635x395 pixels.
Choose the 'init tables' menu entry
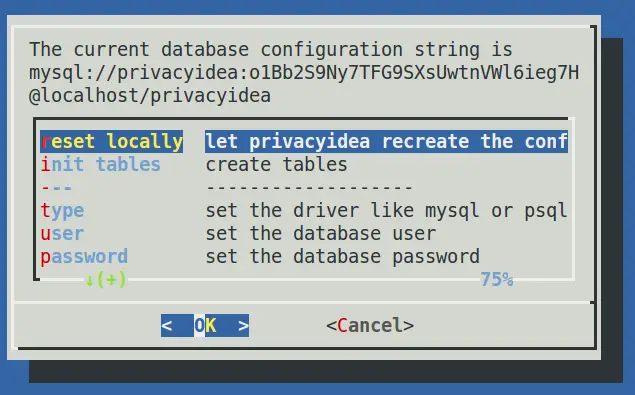pos(100,164)
